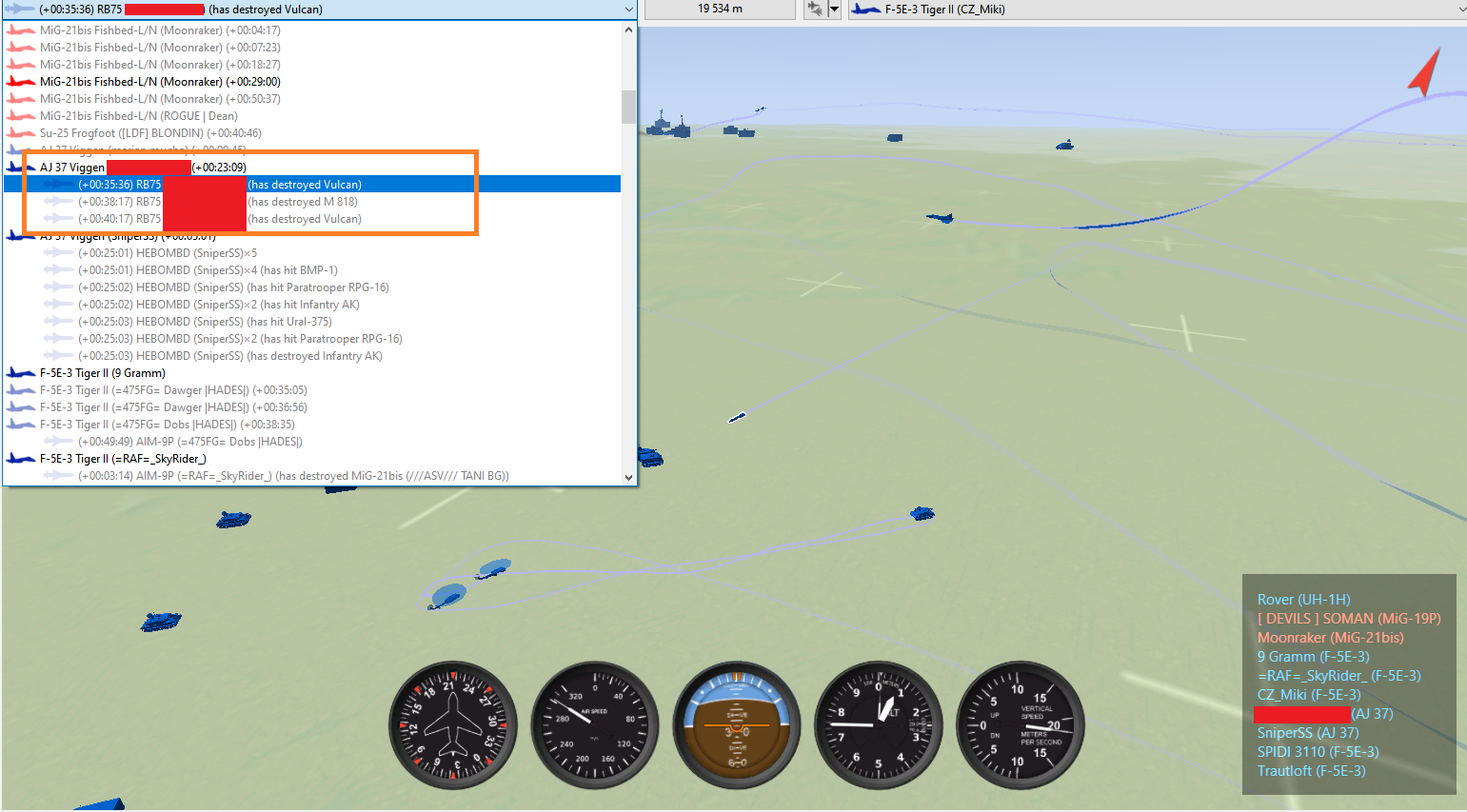Select (+00:40:17) RB75 destroyed Vulcan row
Viewport: 1467px width, 812px height.
pyautogui.click(x=312, y=219)
